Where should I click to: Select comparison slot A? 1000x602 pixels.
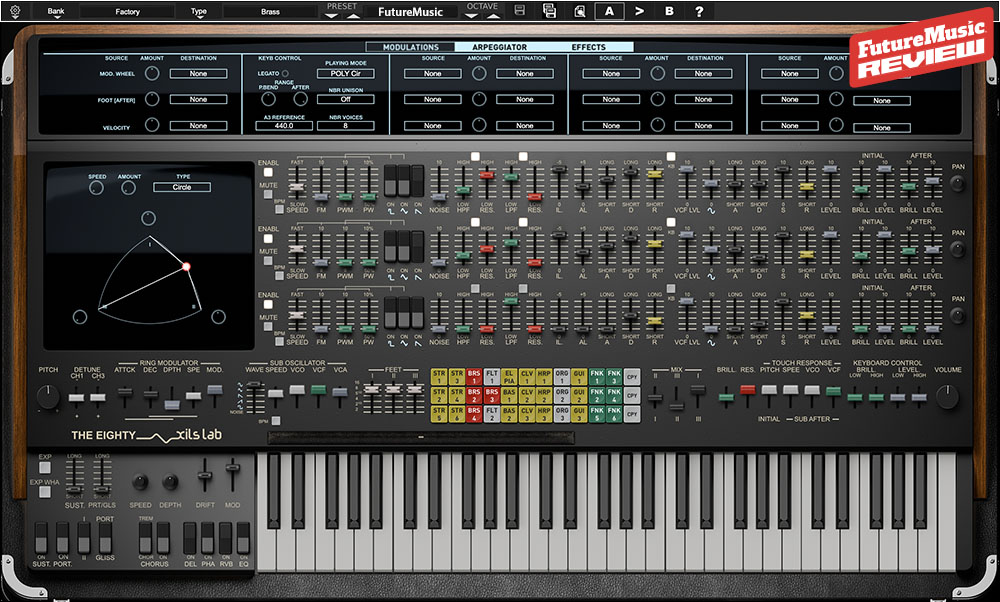pyautogui.click(x=609, y=11)
